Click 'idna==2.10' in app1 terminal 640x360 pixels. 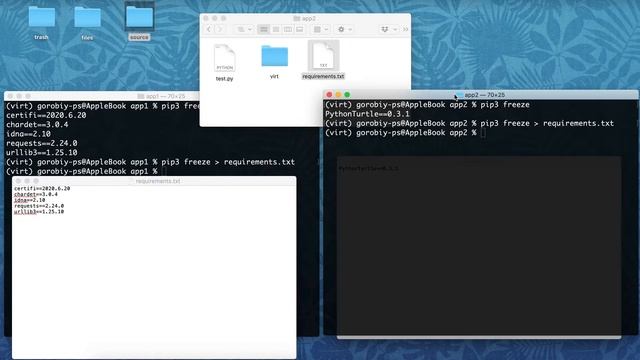click(x=28, y=134)
